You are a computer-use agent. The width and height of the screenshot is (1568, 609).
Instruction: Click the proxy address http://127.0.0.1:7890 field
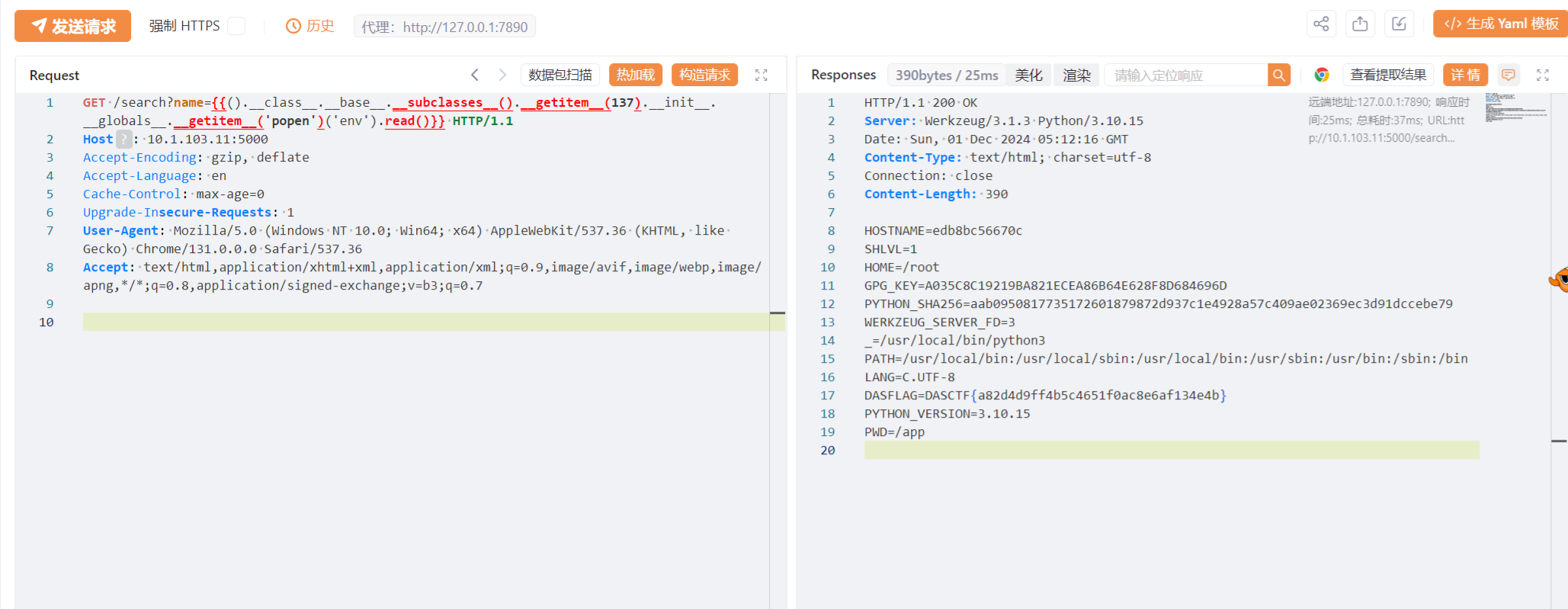tap(444, 27)
